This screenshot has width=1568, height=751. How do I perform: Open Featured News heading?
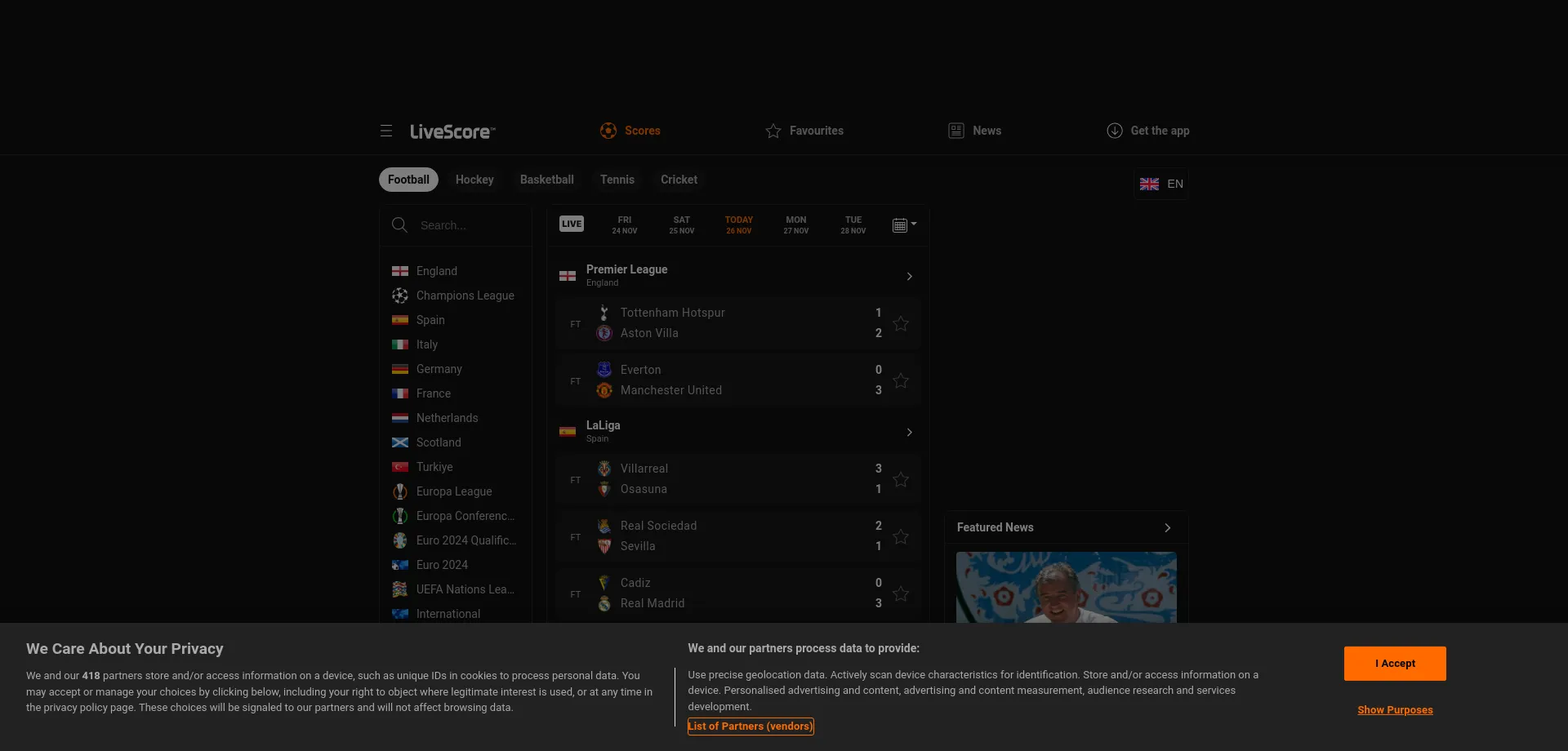[995, 527]
